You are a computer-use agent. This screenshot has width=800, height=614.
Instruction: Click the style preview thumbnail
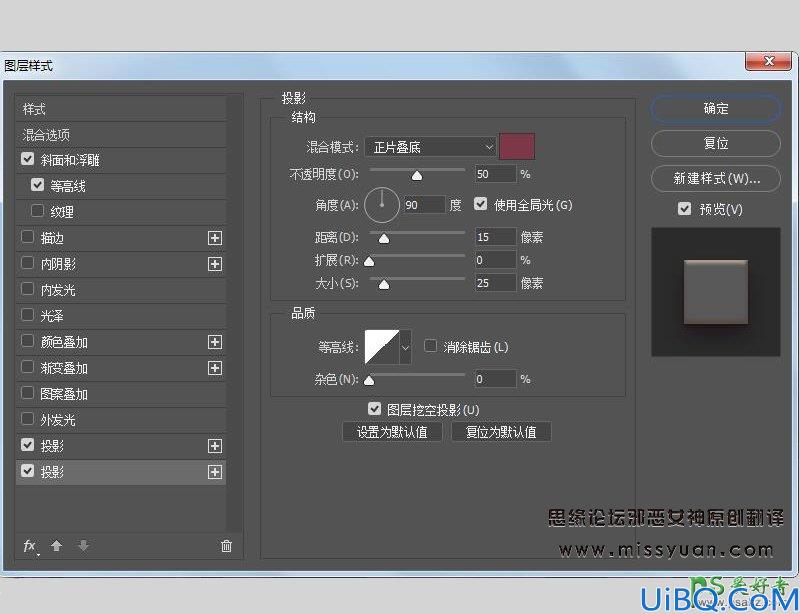pyautogui.click(x=716, y=292)
